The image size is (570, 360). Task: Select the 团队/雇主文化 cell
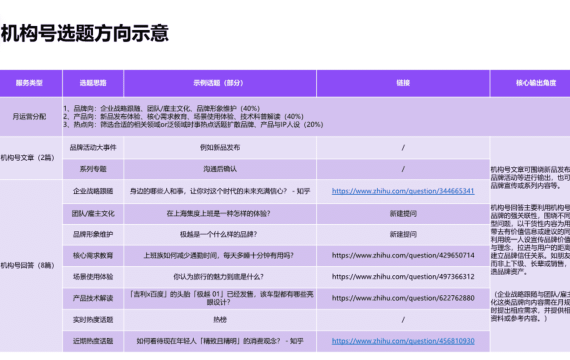(93, 213)
